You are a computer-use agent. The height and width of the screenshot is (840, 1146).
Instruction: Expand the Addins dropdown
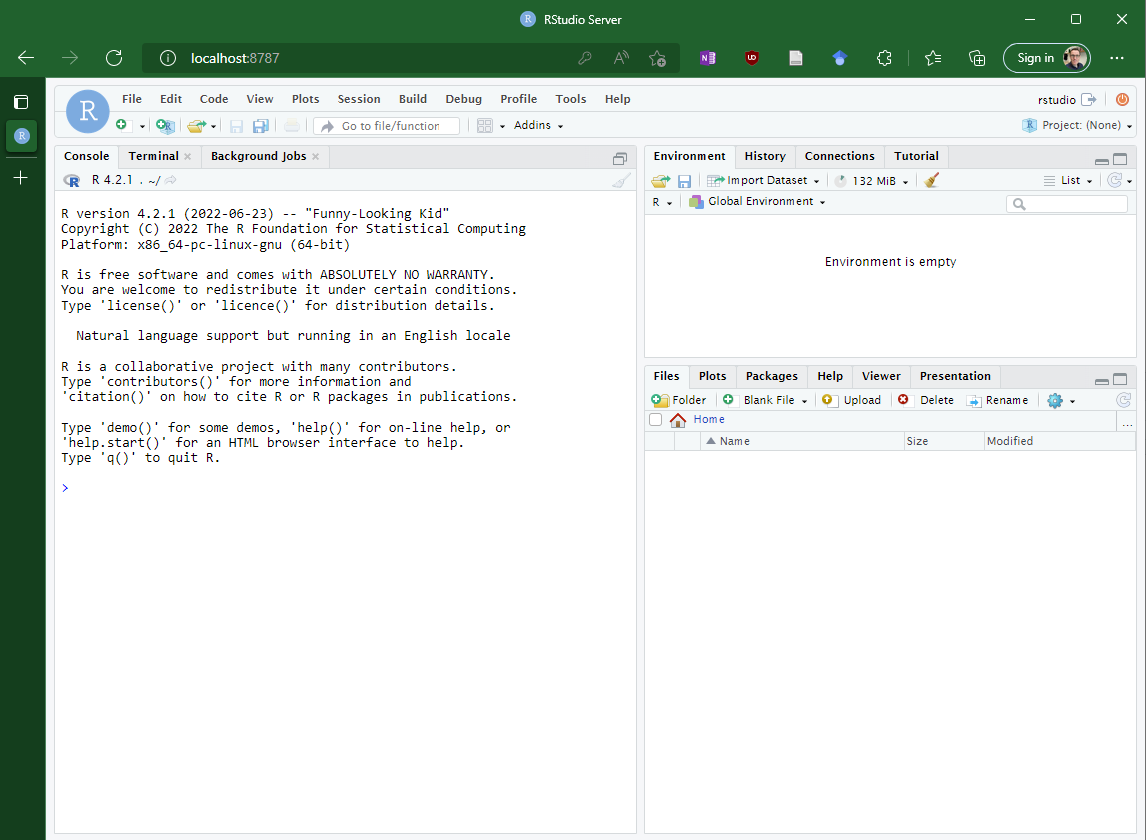pos(538,126)
